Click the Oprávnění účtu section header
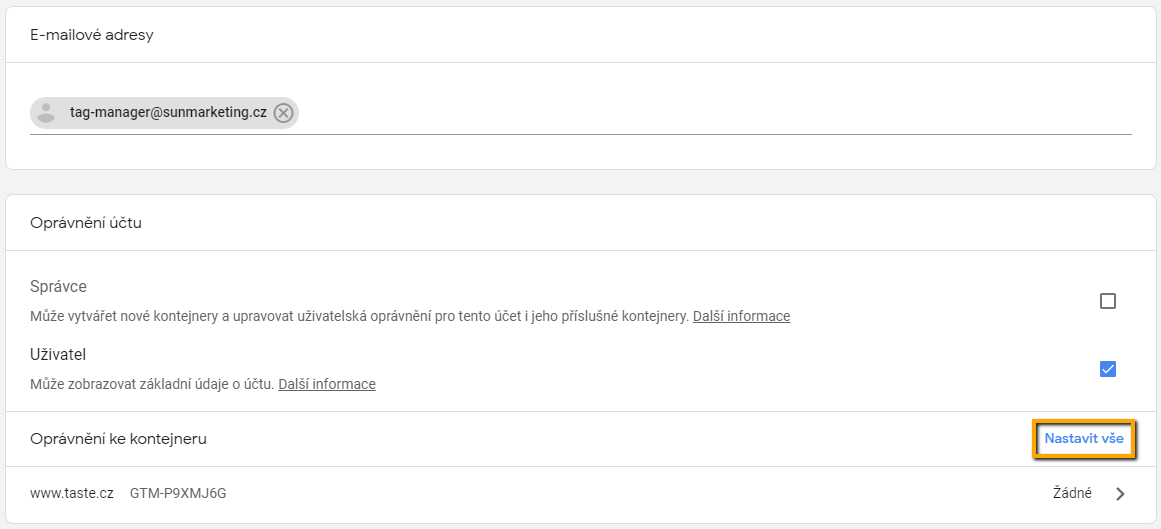This screenshot has height=529, width=1161. [86, 223]
